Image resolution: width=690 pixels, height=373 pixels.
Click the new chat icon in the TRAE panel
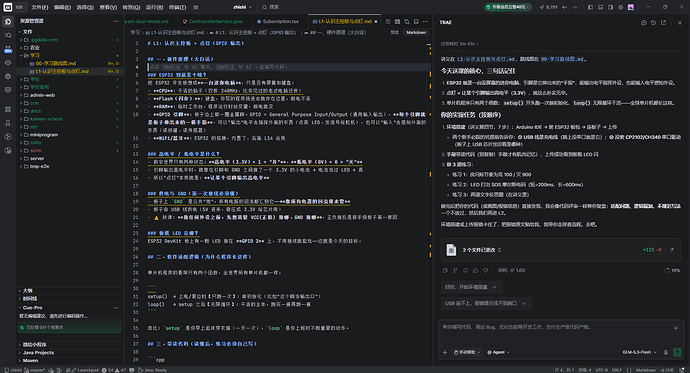click(644, 22)
